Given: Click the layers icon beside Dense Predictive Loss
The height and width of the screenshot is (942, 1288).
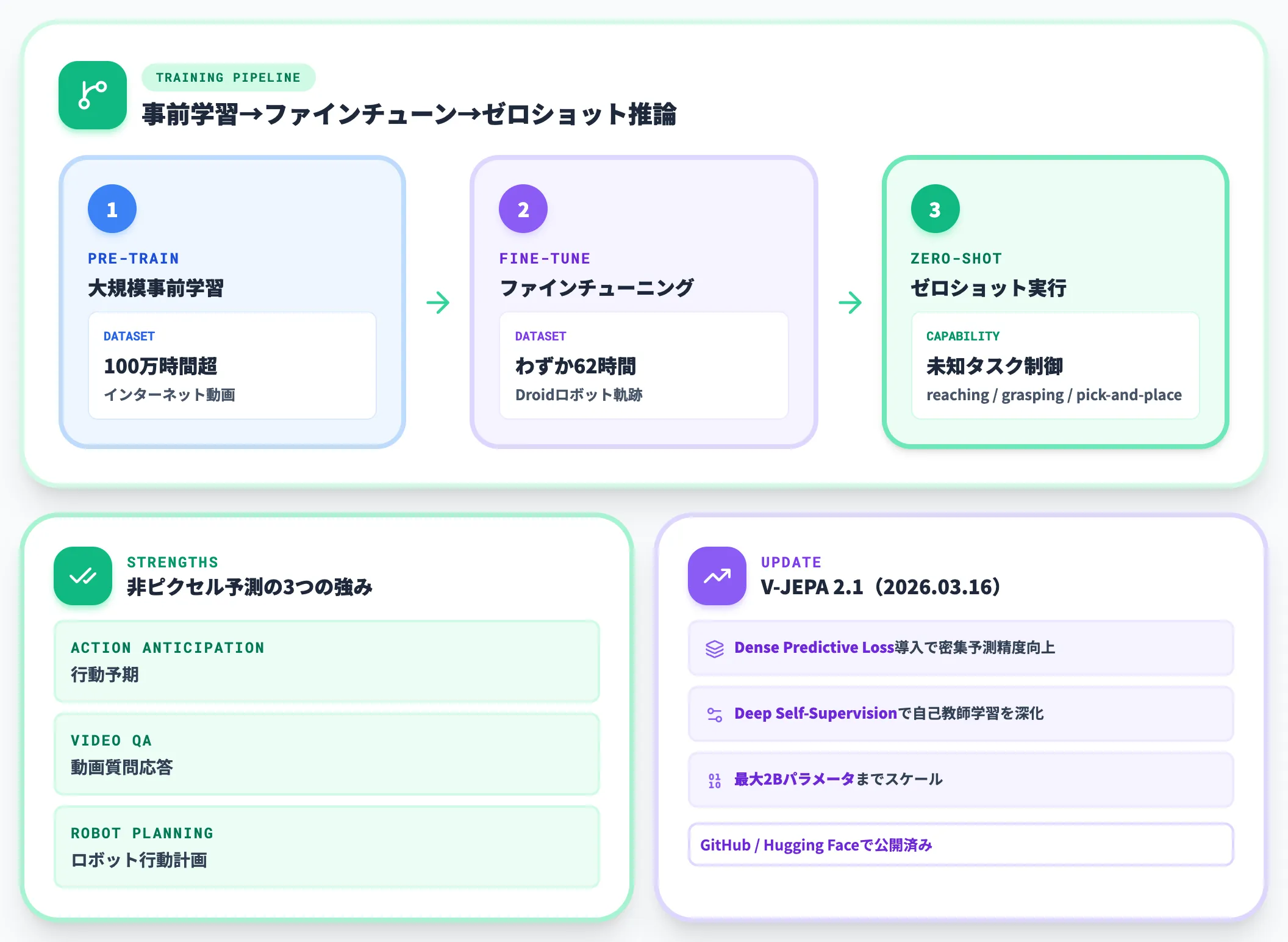Looking at the screenshot, I should 715,649.
